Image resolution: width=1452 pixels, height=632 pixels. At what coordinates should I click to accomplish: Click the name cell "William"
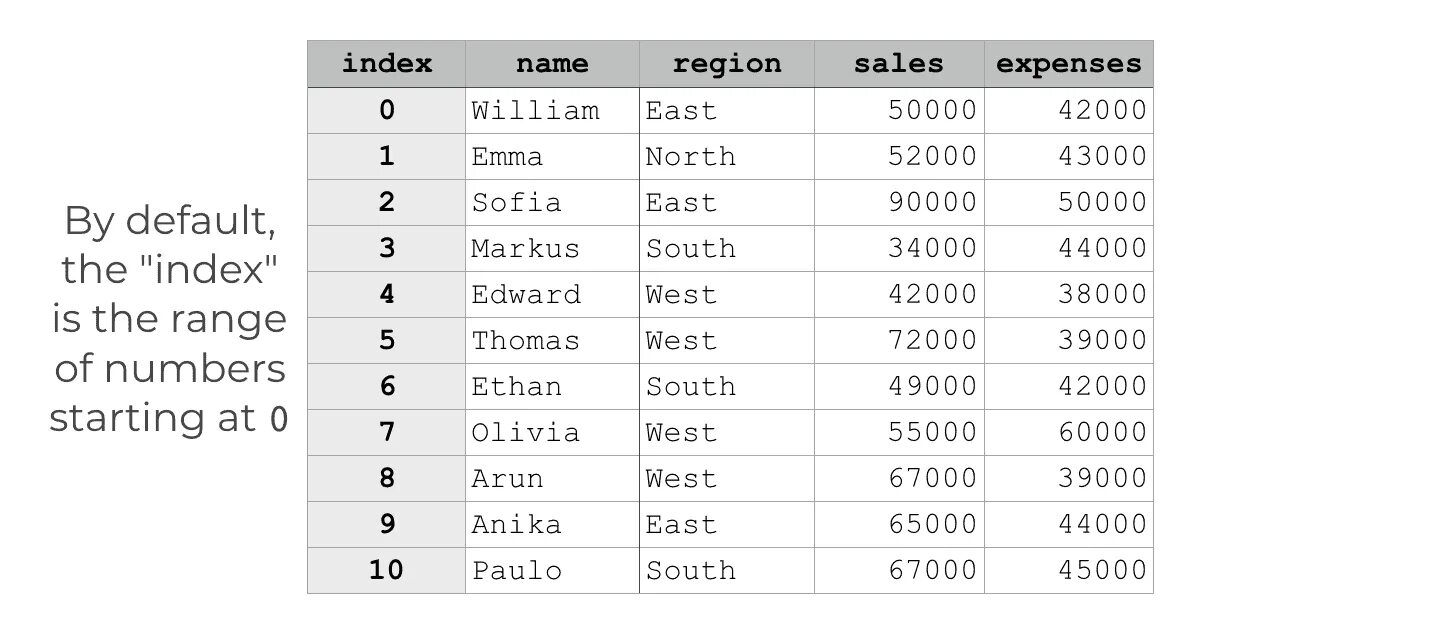[x=552, y=110]
